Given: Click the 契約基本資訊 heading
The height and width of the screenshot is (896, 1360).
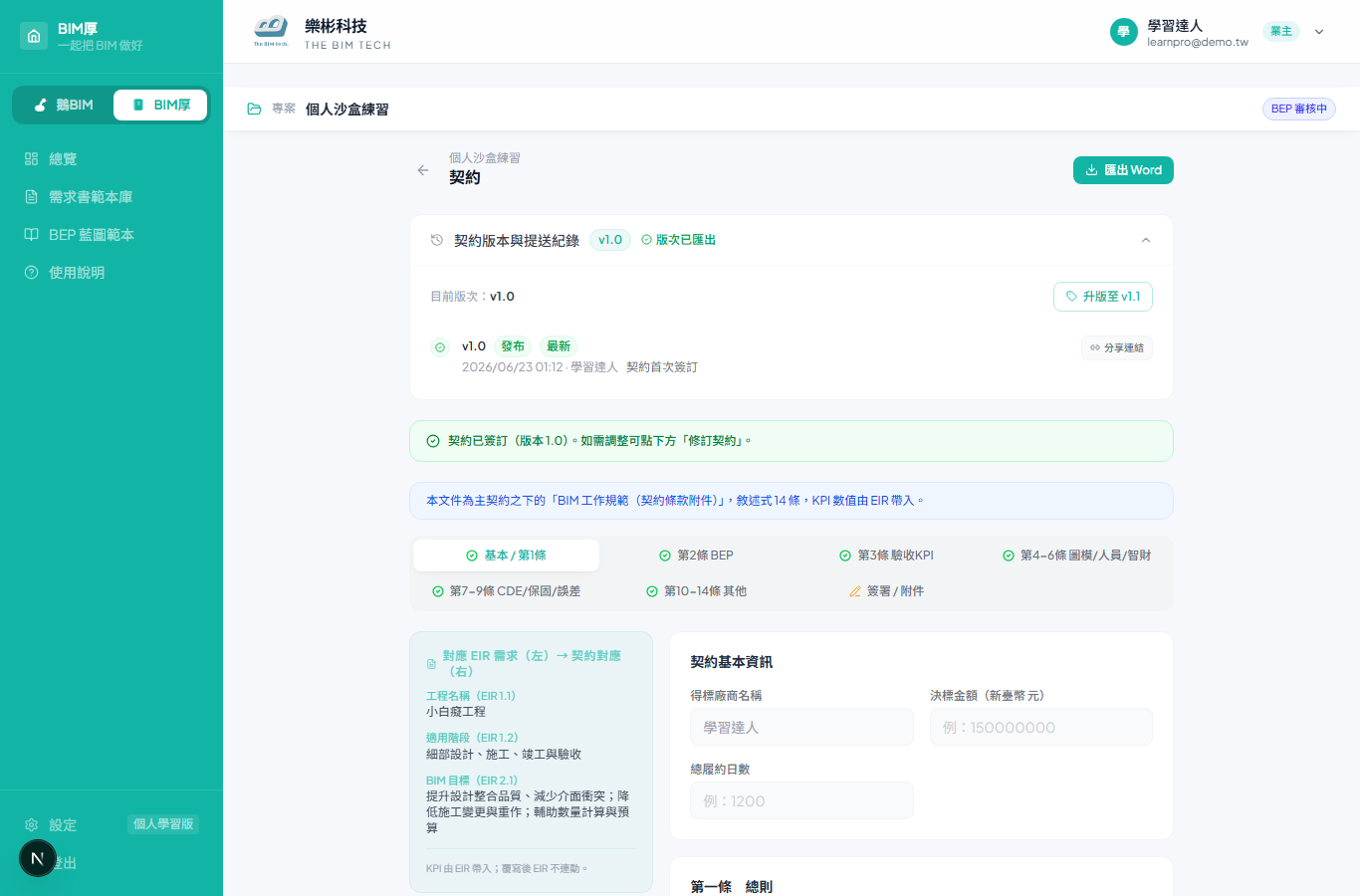Looking at the screenshot, I should pos(732,662).
